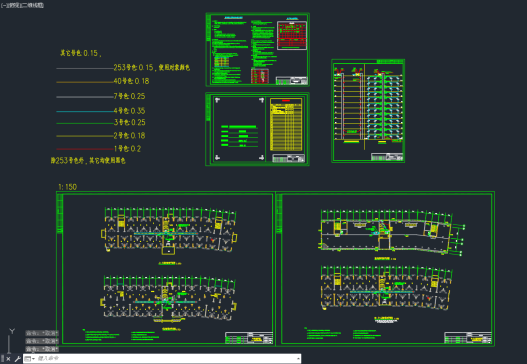Pick the gray sample line beside 253号色

pyautogui.click(x=85, y=68)
